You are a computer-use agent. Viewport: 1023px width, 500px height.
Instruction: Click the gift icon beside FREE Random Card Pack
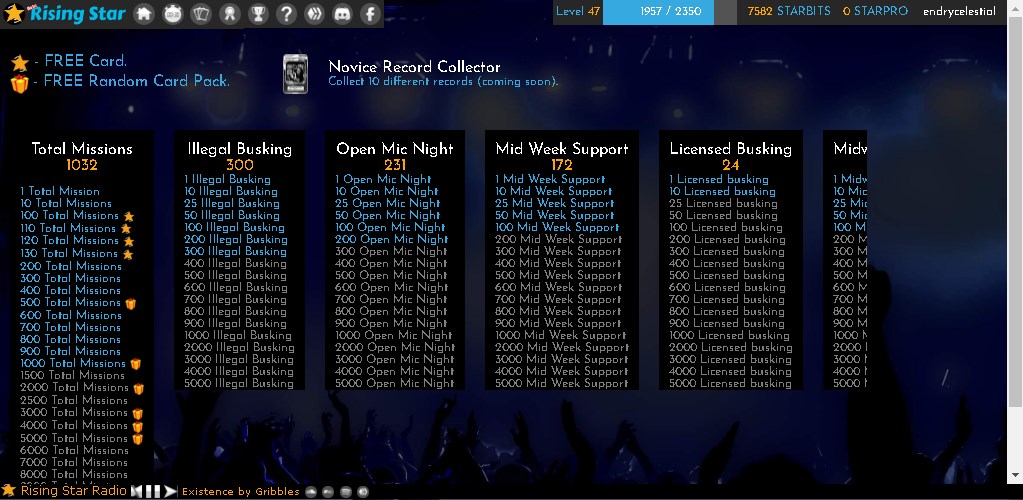click(20, 84)
